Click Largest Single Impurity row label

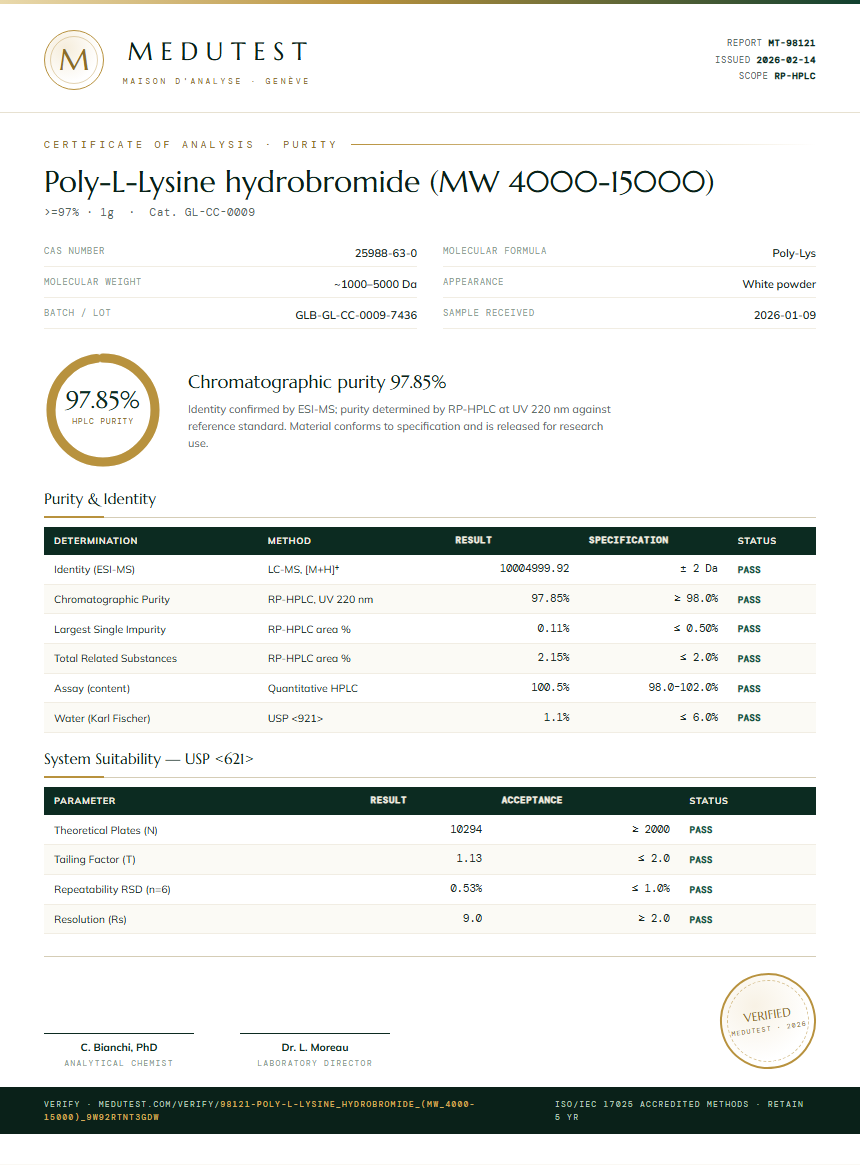point(110,629)
